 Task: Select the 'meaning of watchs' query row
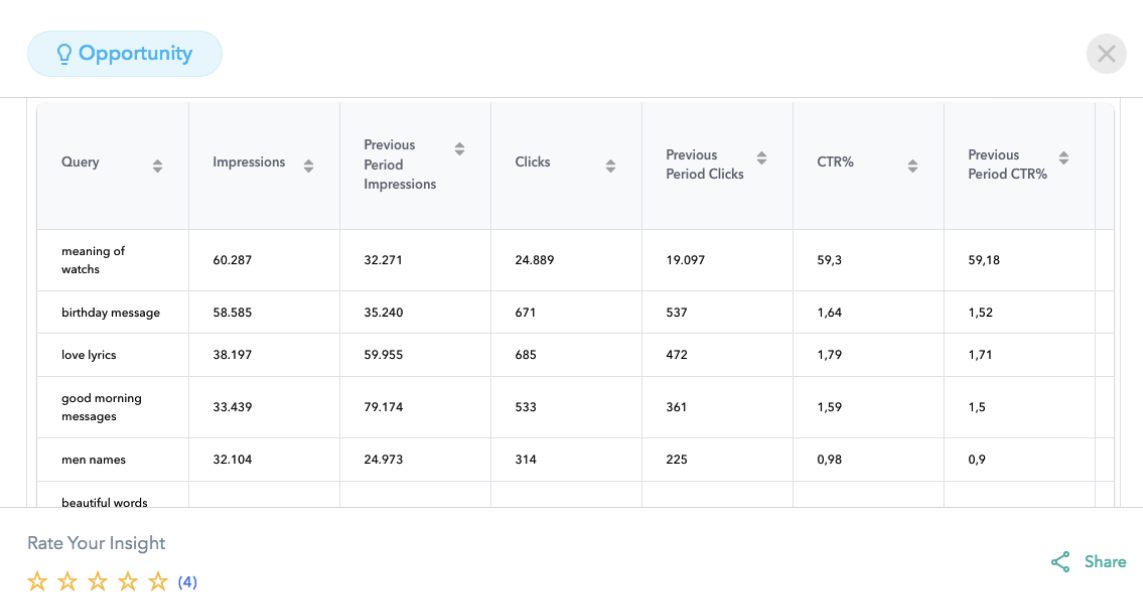93,260
